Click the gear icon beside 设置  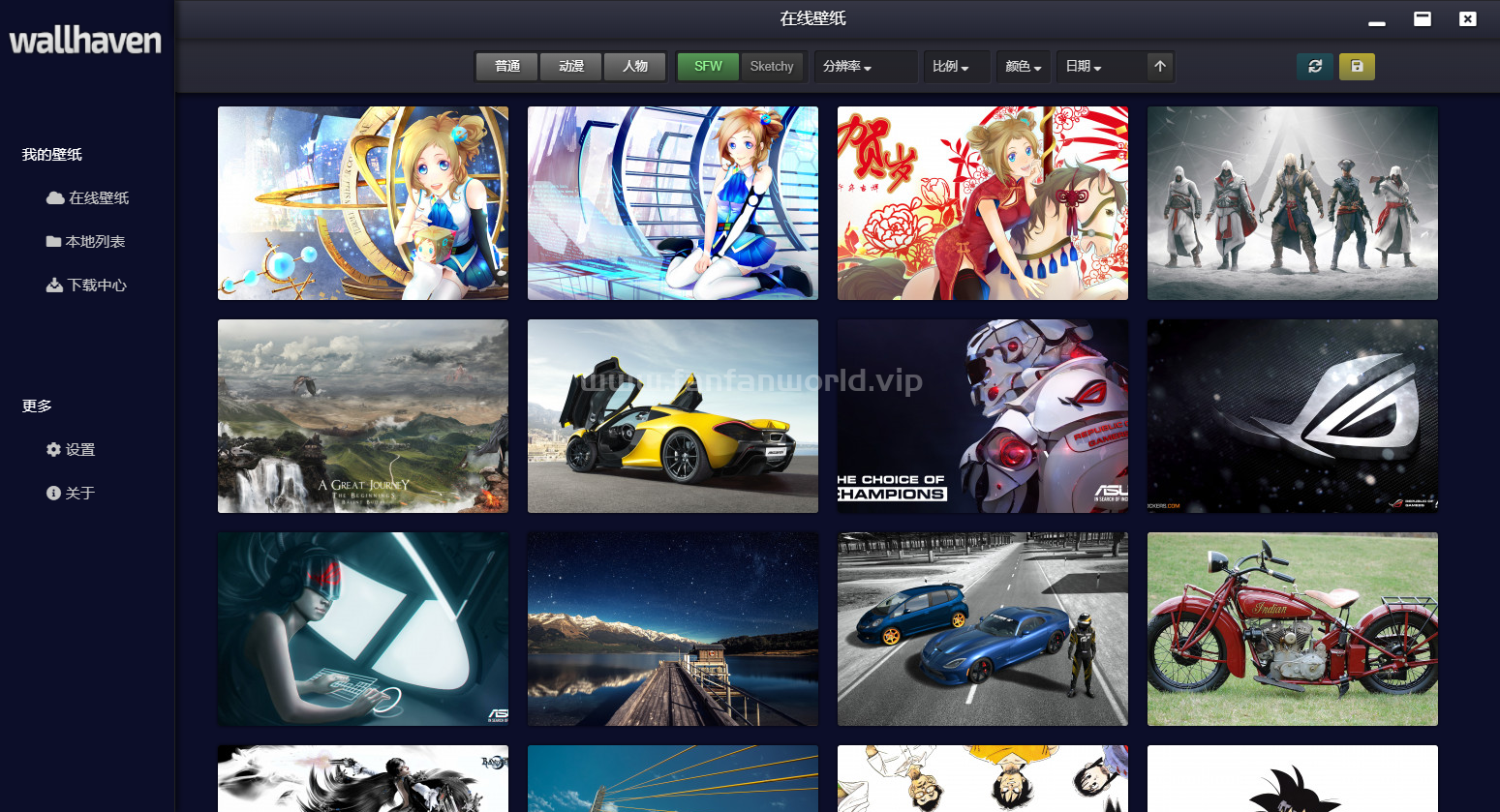click(53, 450)
